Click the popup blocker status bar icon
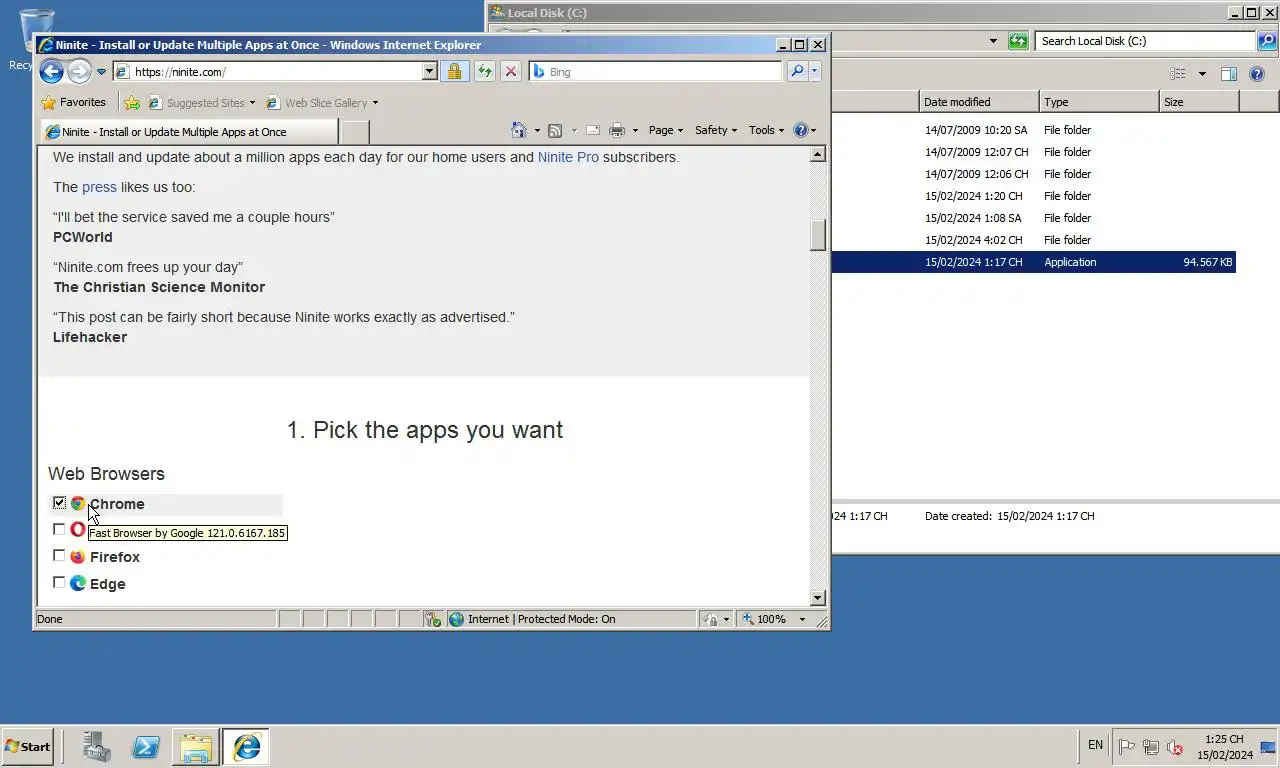 [x=433, y=619]
